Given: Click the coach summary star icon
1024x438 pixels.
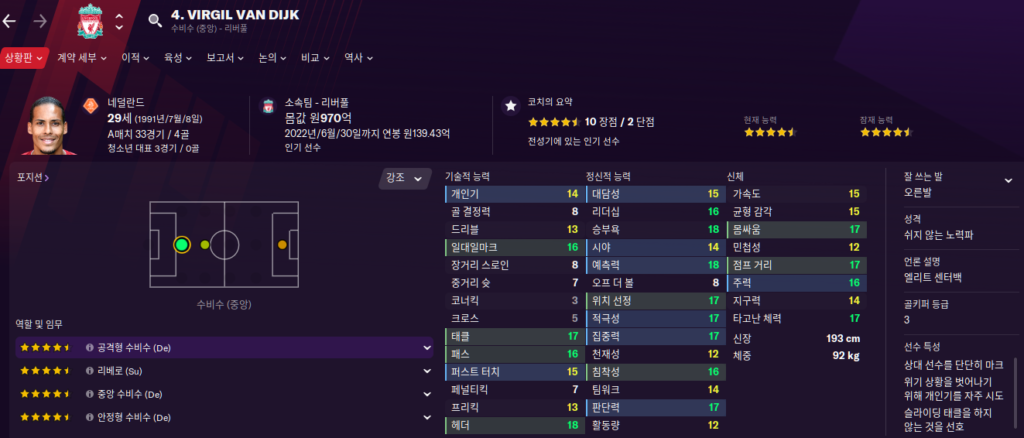Looking at the screenshot, I should [511, 106].
